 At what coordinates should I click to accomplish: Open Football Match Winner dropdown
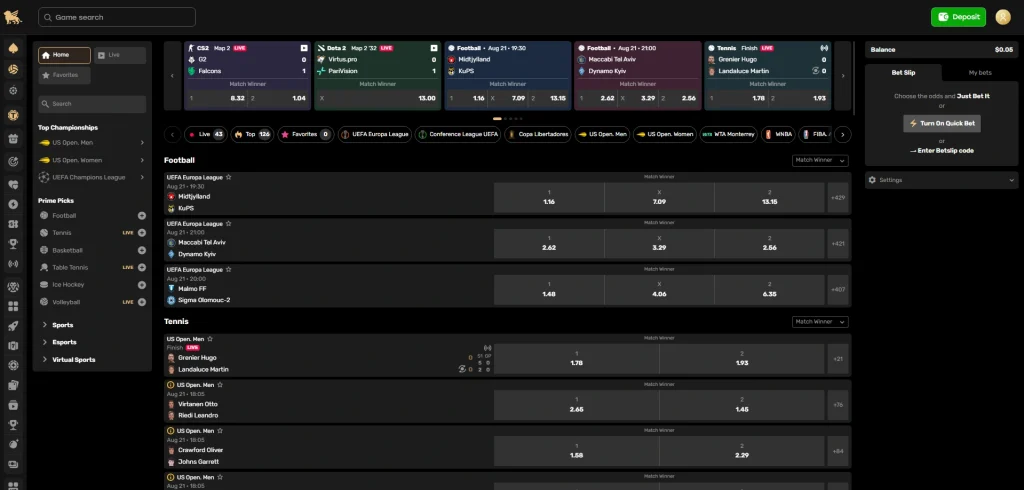coord(819,160)
